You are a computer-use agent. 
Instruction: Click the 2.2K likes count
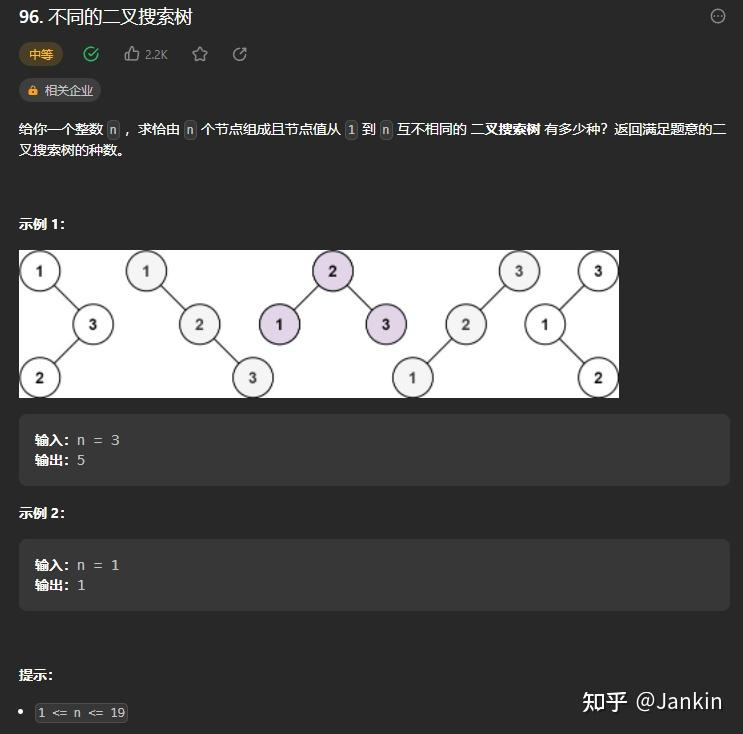coord(156,55)
